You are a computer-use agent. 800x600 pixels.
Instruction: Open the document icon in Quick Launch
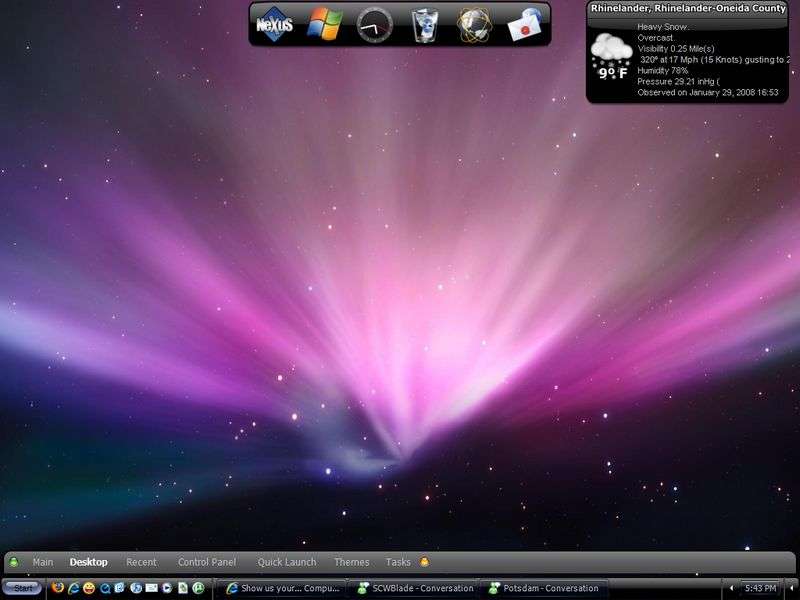click(183, 588)
